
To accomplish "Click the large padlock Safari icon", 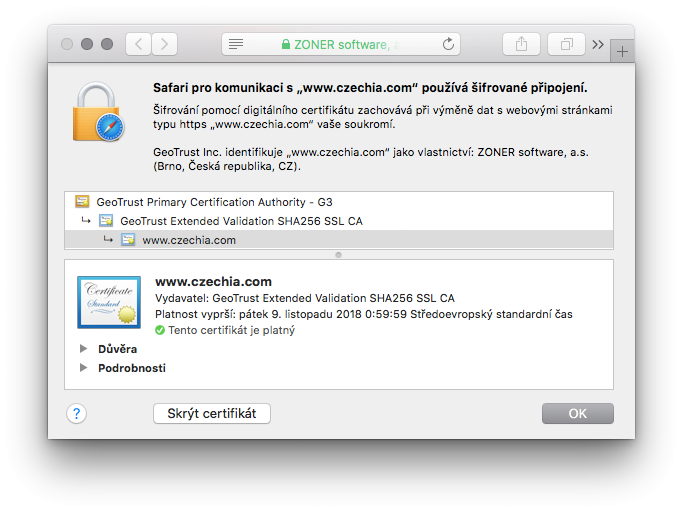I will [x=98, y=112].
